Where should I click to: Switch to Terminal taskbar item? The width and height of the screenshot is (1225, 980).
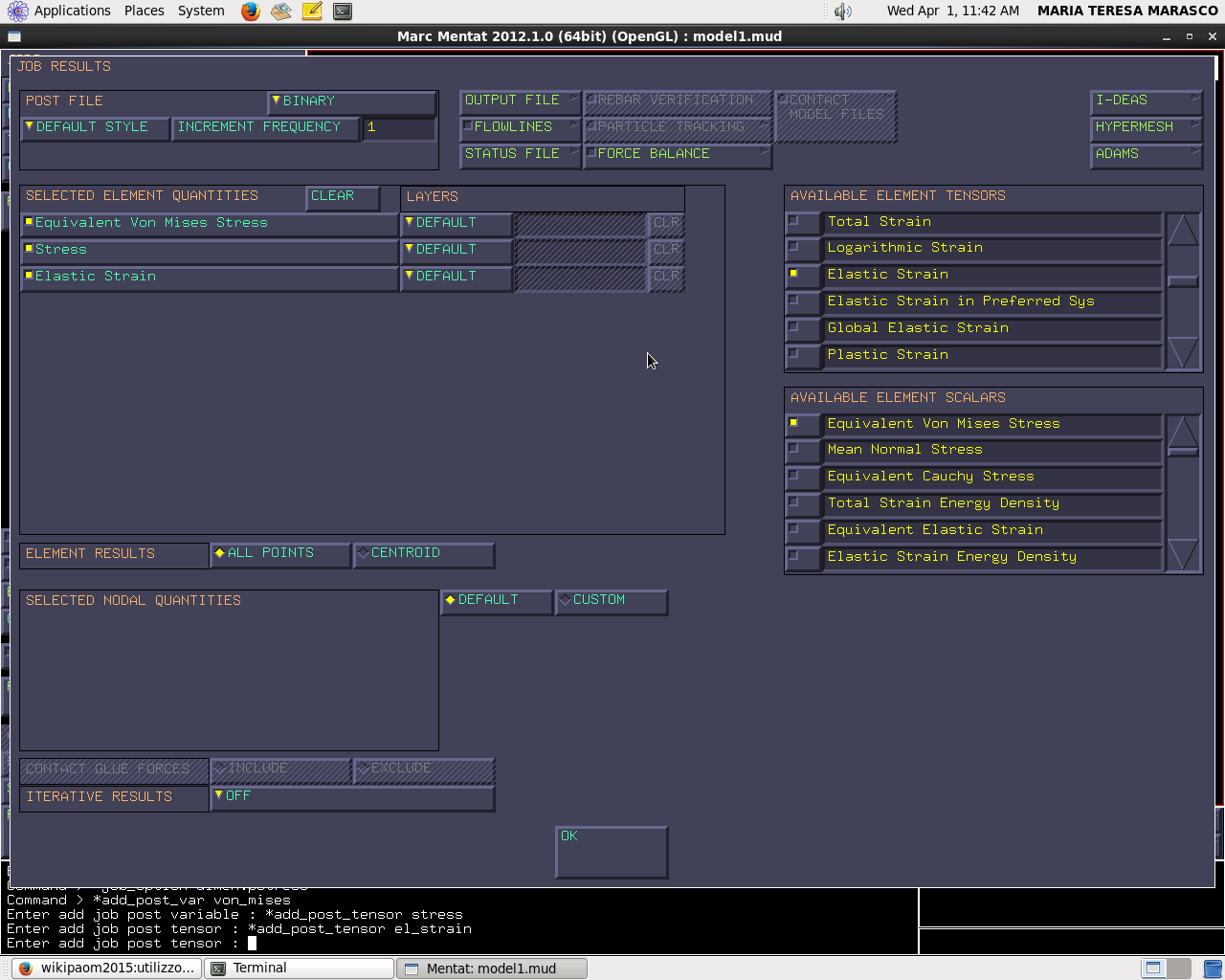tap(300, 969)
